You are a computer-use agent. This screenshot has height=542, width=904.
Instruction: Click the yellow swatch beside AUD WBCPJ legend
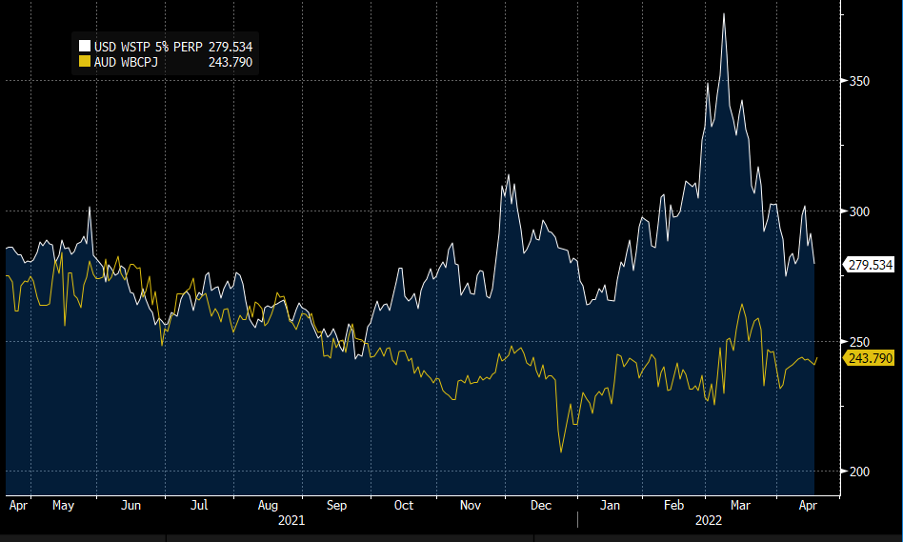coord(86,62)
